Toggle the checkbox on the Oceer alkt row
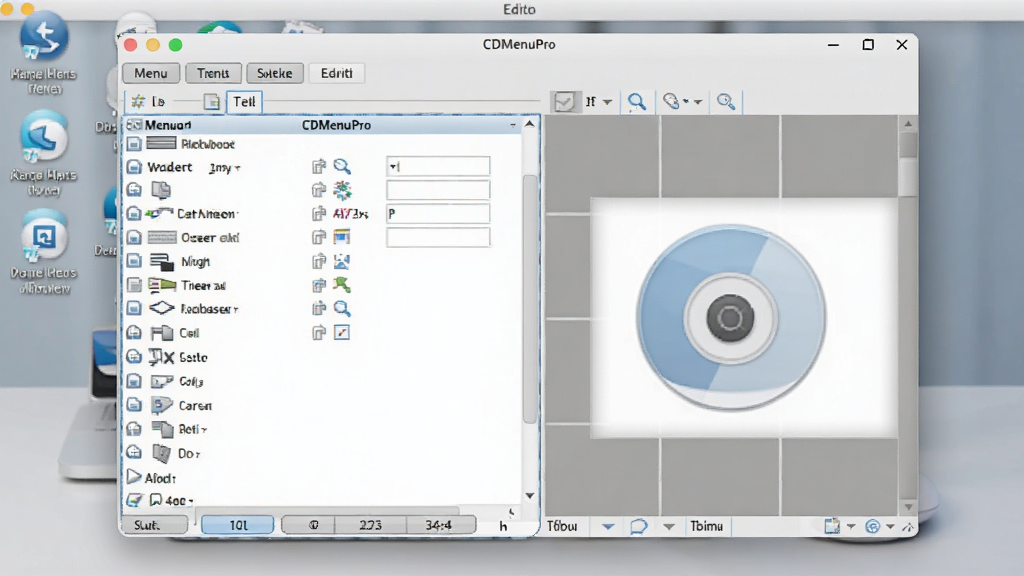 click(x=134, y=237)
